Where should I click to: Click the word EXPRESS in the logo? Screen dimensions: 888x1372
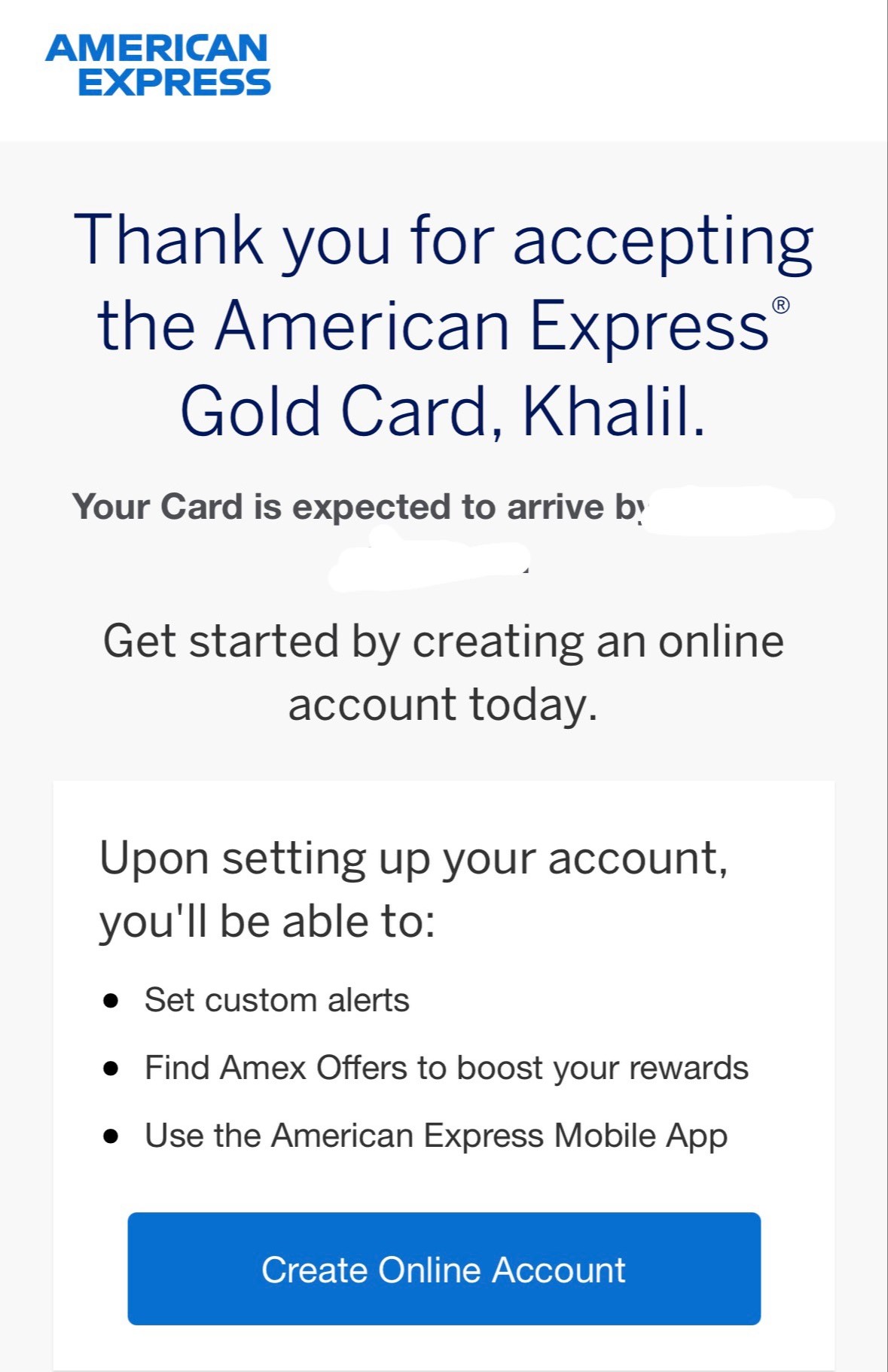[174, 83]
